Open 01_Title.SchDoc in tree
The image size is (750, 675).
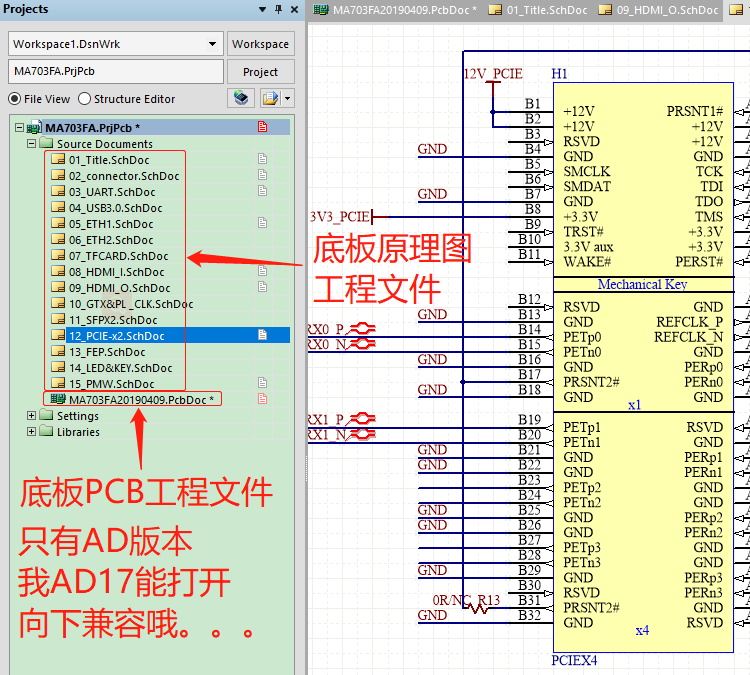[x=109, y=160]
